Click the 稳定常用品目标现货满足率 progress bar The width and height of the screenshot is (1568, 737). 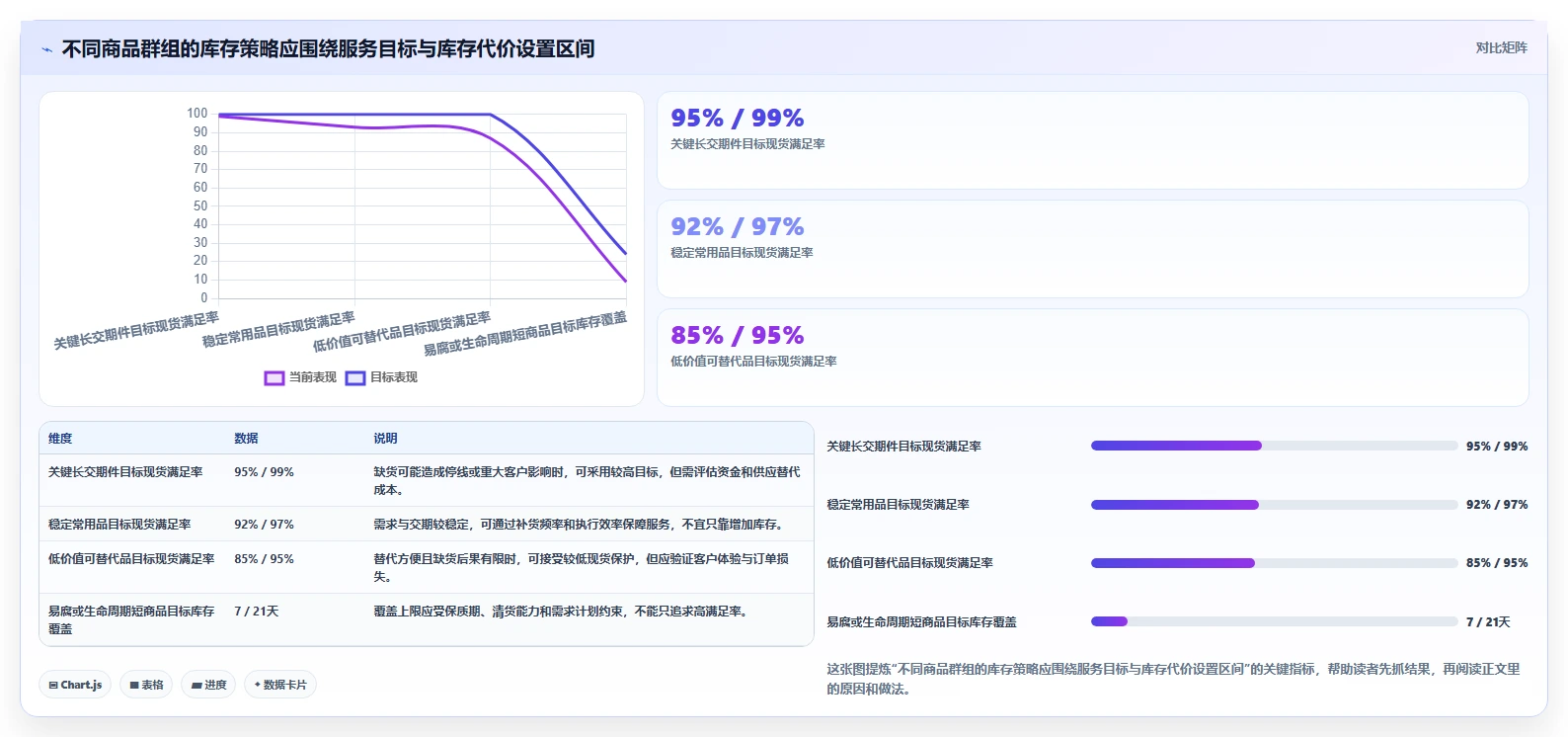pos(1274,505)
